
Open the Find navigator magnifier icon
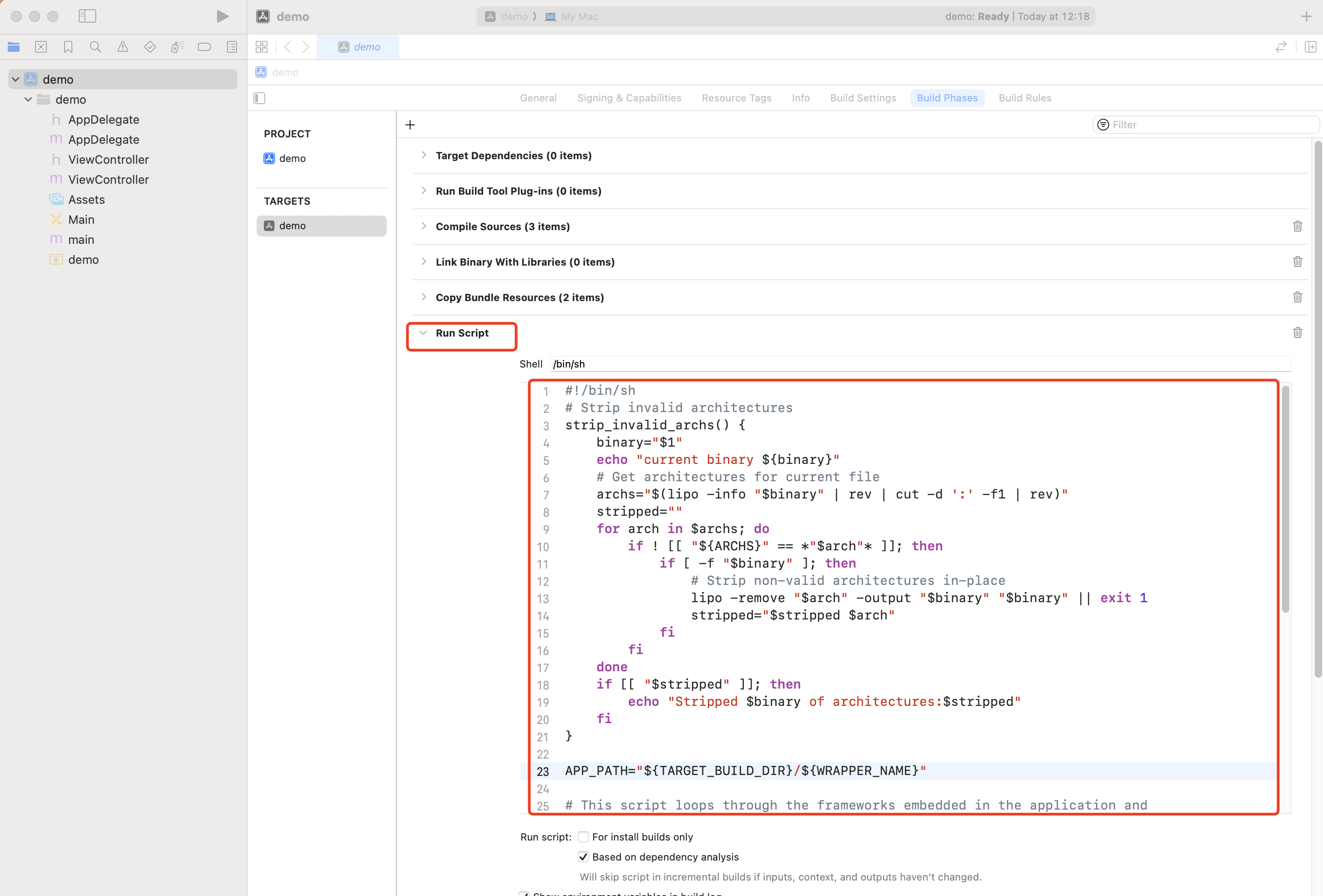pos(95,47)
